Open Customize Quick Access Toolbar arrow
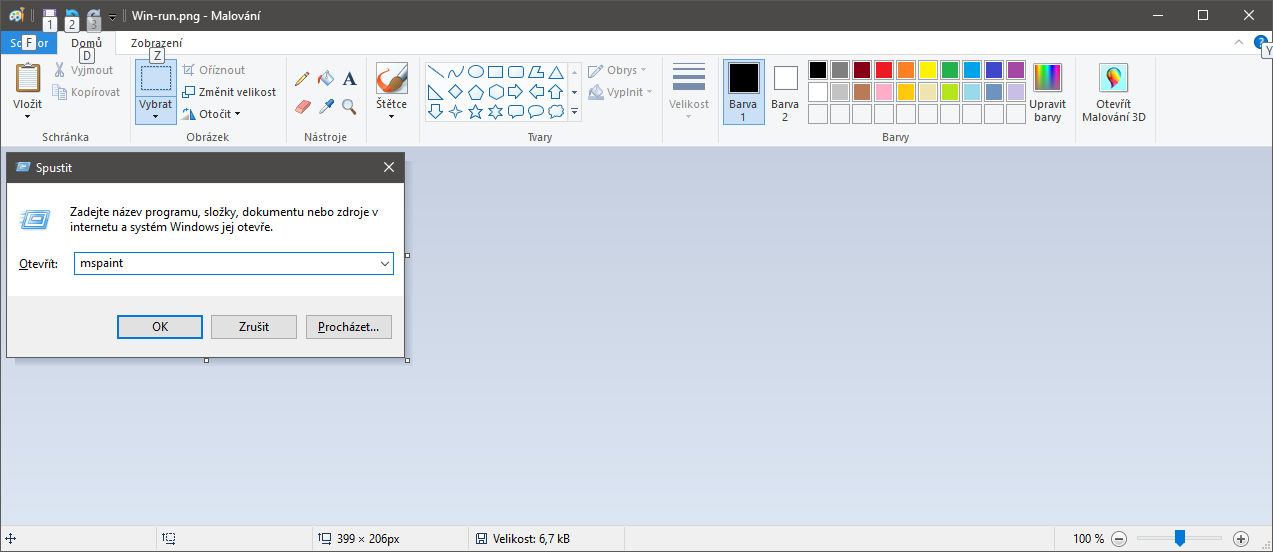Image resolution: width=1273 pixels, height=552 pixels. (x=112, y=17)
